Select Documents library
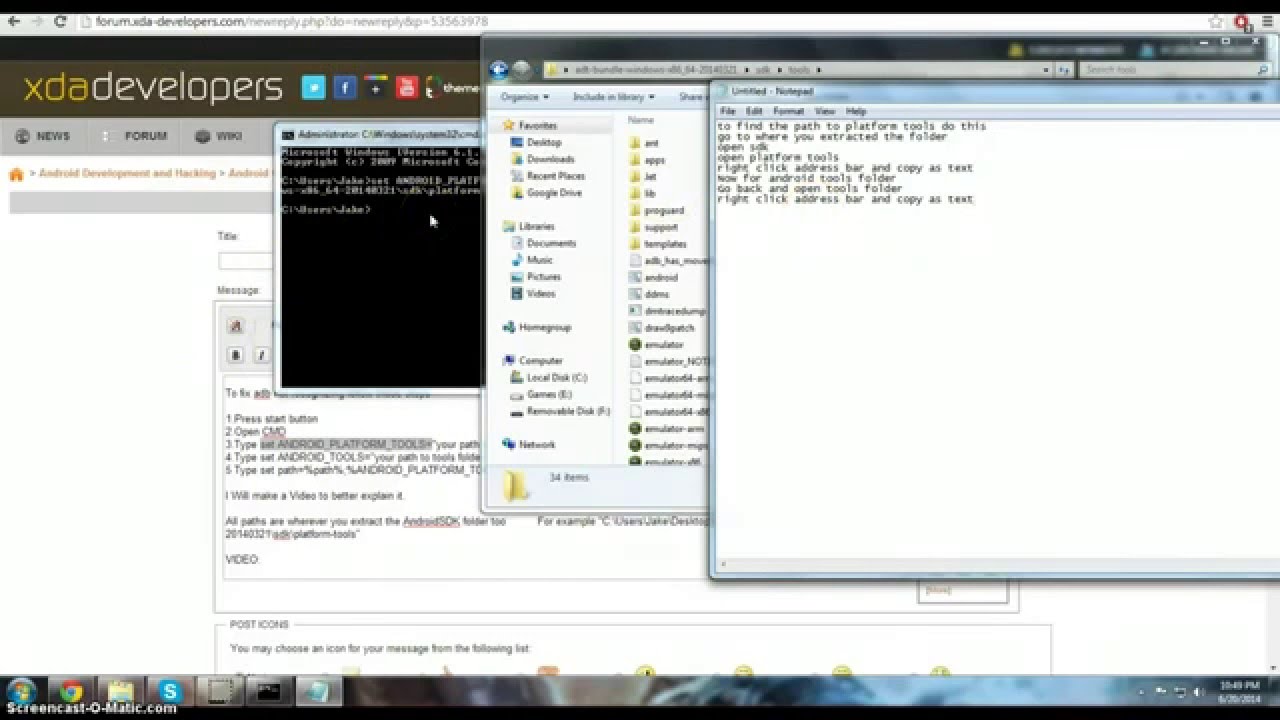Image resolution: width=1280 pixels, height=720 pixels. click(x=543, y=243)
